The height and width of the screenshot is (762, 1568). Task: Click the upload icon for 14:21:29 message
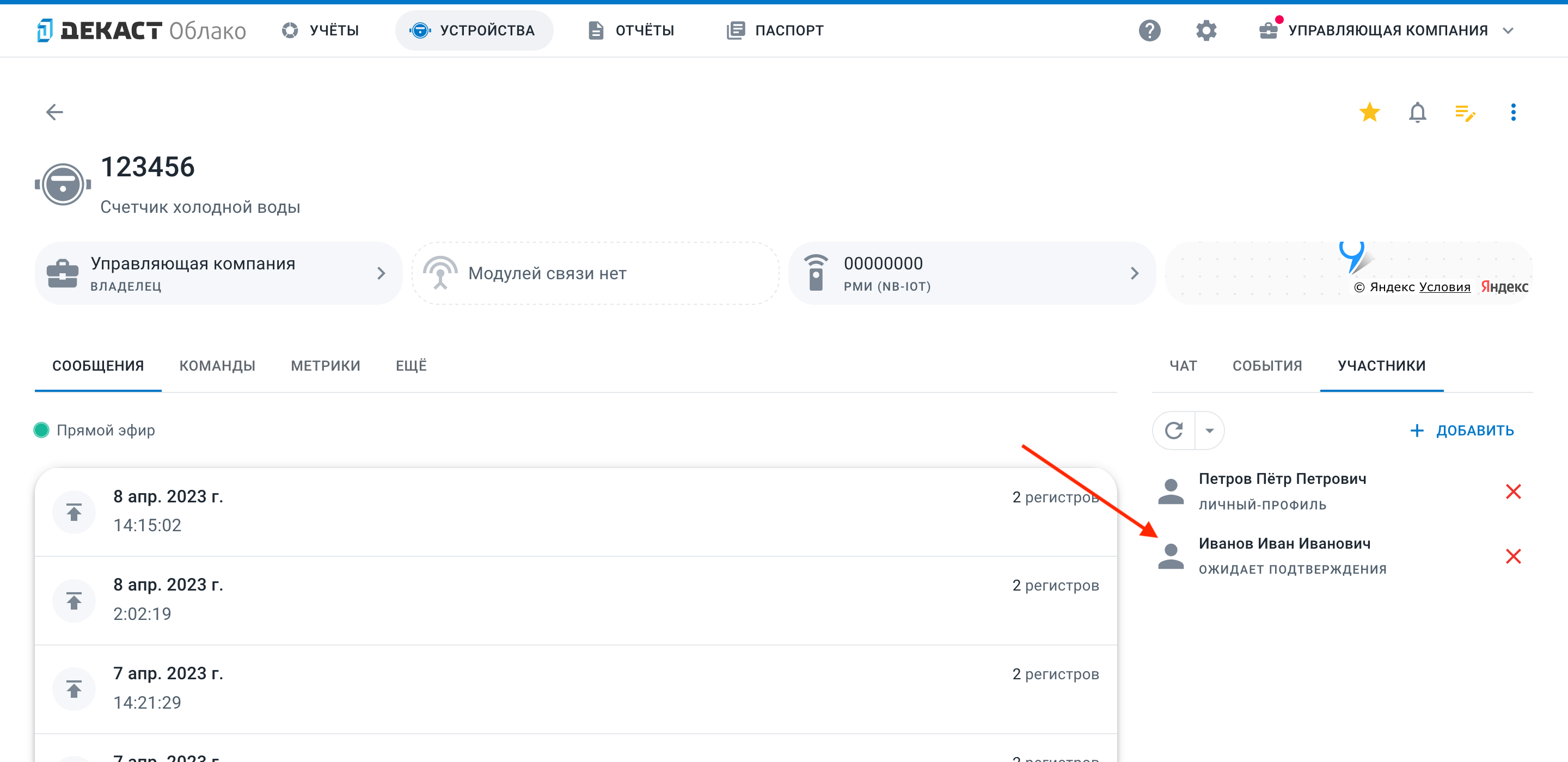(73, 689)
